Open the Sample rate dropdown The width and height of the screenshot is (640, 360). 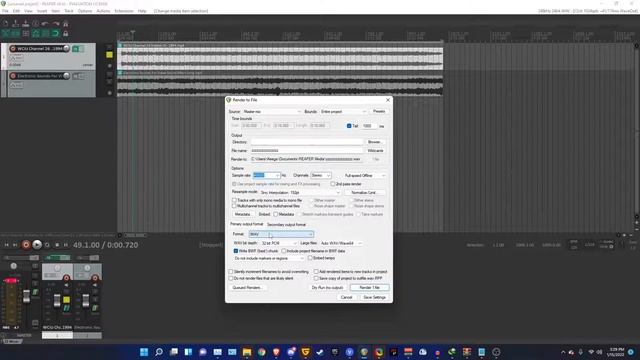[x=267, y=176]
